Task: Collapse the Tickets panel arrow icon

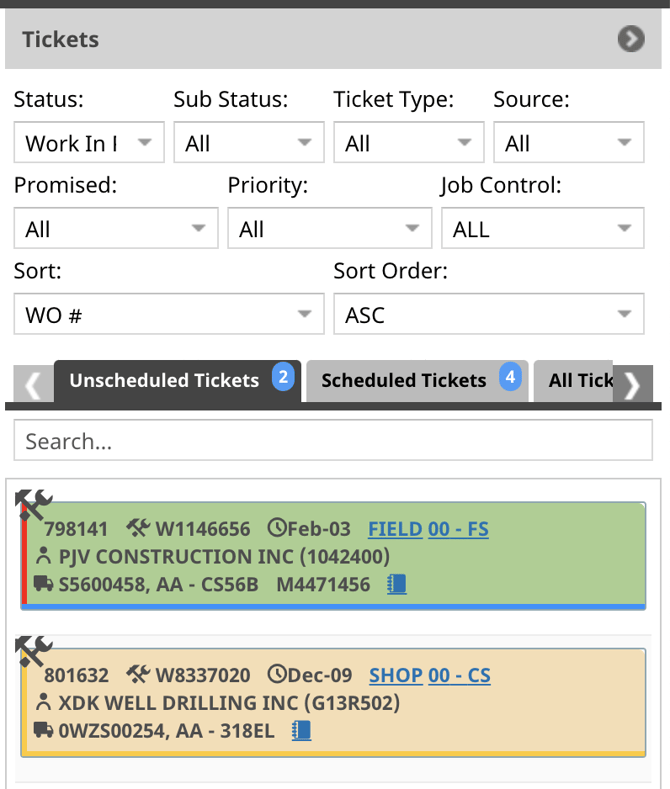Action: click(631, 39)
